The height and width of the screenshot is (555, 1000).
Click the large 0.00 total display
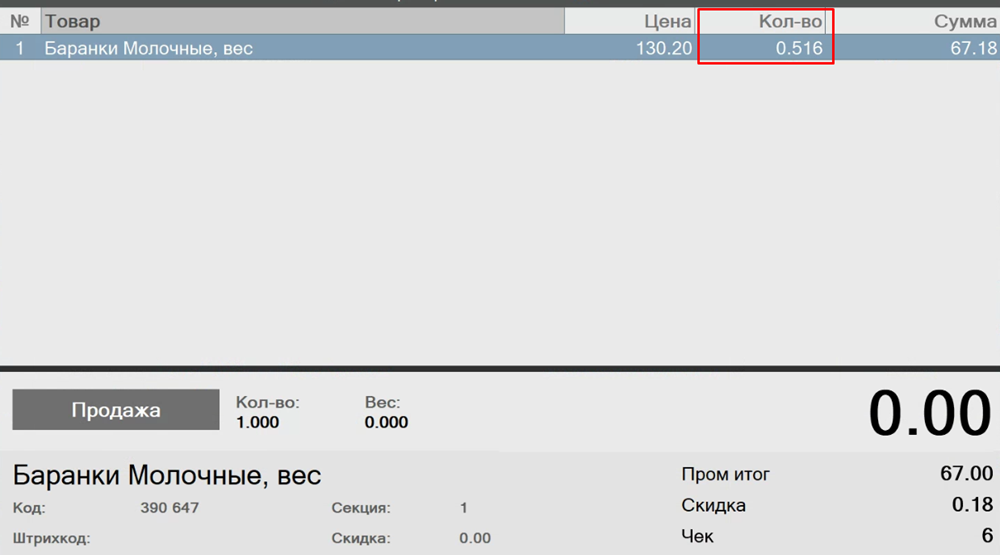pyautogui.click(x=929, y=413)
